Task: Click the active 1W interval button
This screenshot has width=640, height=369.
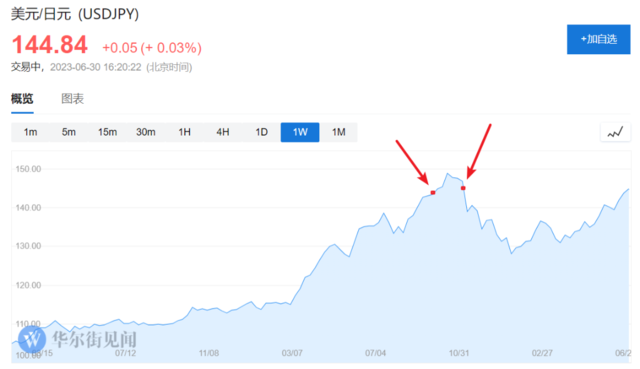Action: (x=300, y=132)
